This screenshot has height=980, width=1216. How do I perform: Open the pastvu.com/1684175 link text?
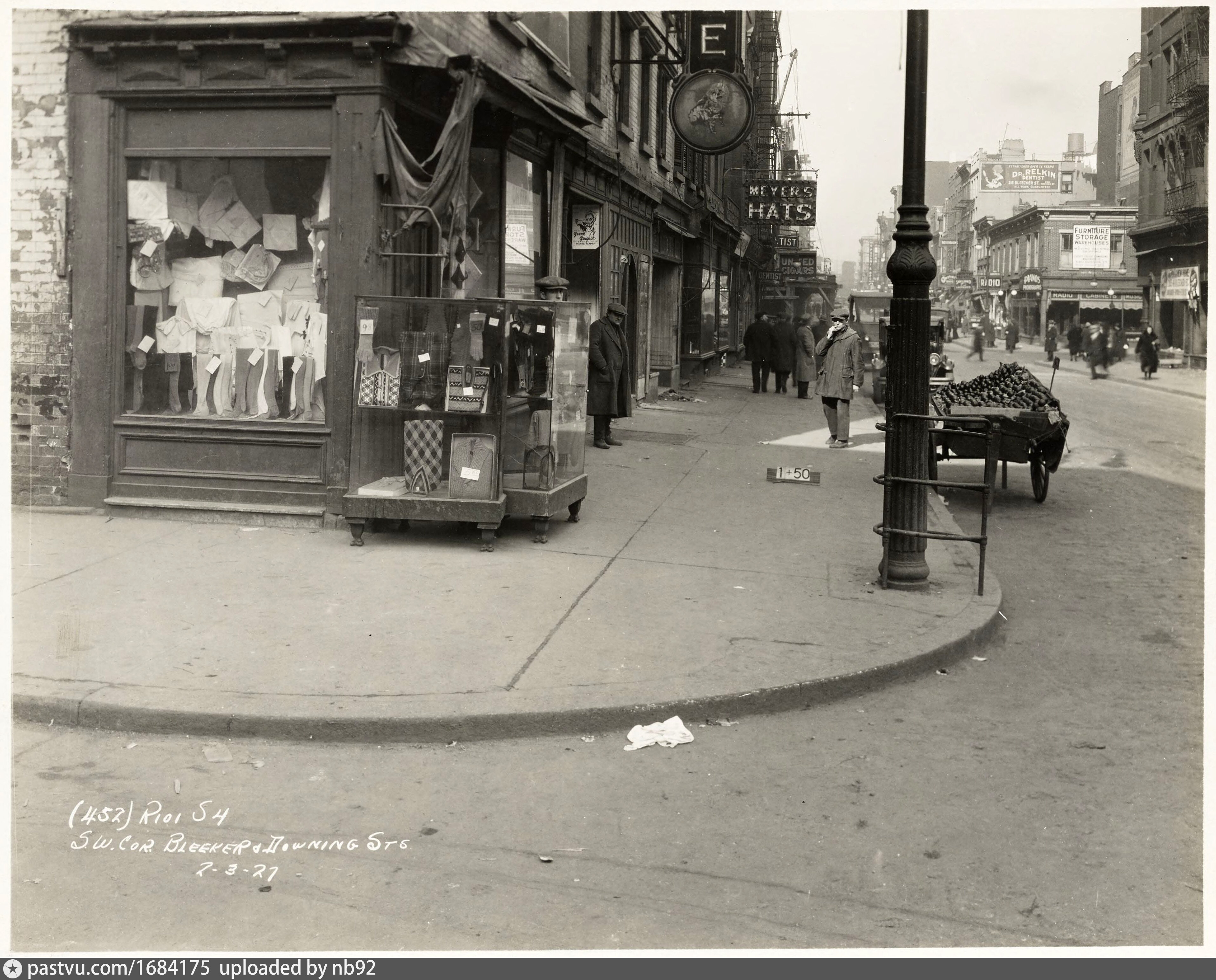point(119,969)
